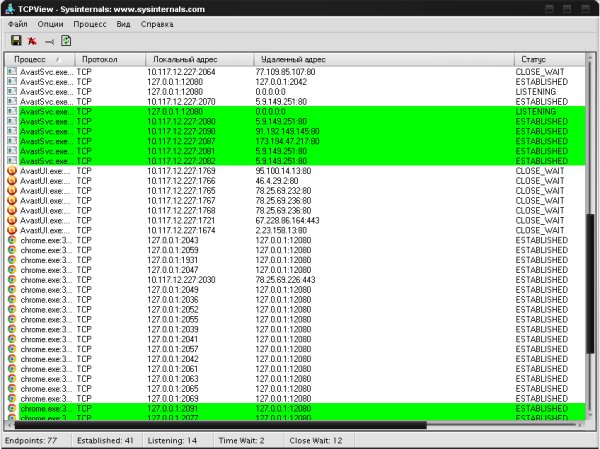
Task: Click chrome icon in row with 127.0.0.1:2041
Action: point(12,339)
